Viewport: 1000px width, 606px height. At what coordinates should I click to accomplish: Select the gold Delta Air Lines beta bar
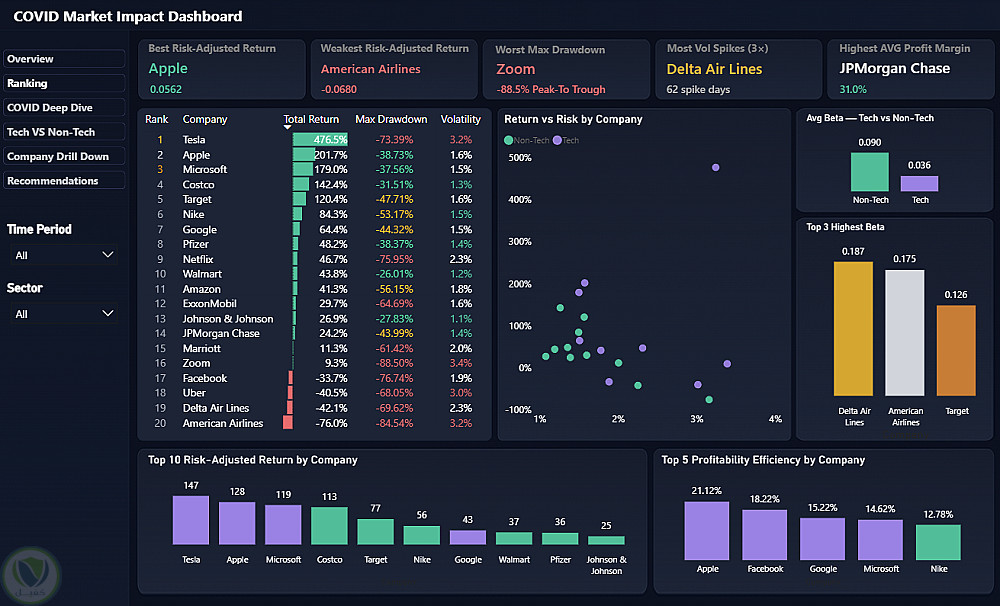tap(853, 329)
